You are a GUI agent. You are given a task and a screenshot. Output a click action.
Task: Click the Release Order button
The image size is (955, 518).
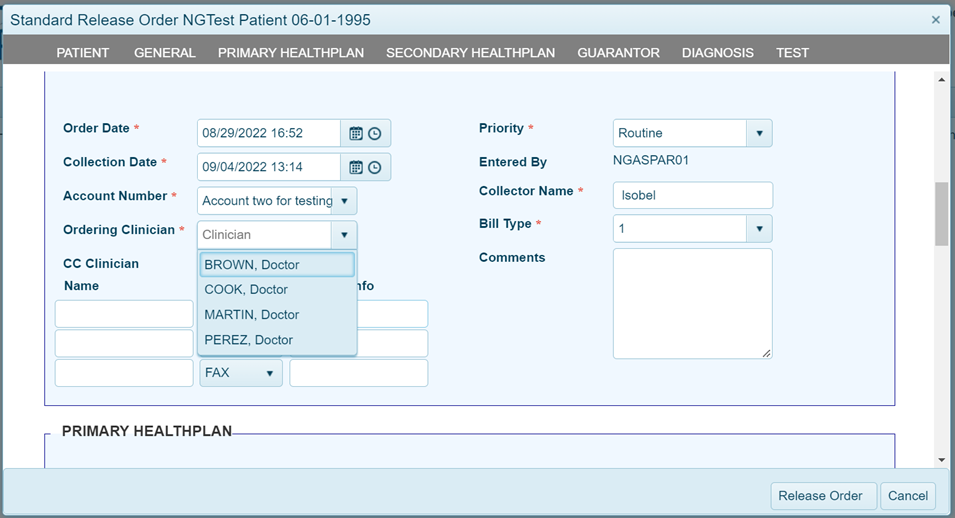pyautogui.click(x=823, y=496)
